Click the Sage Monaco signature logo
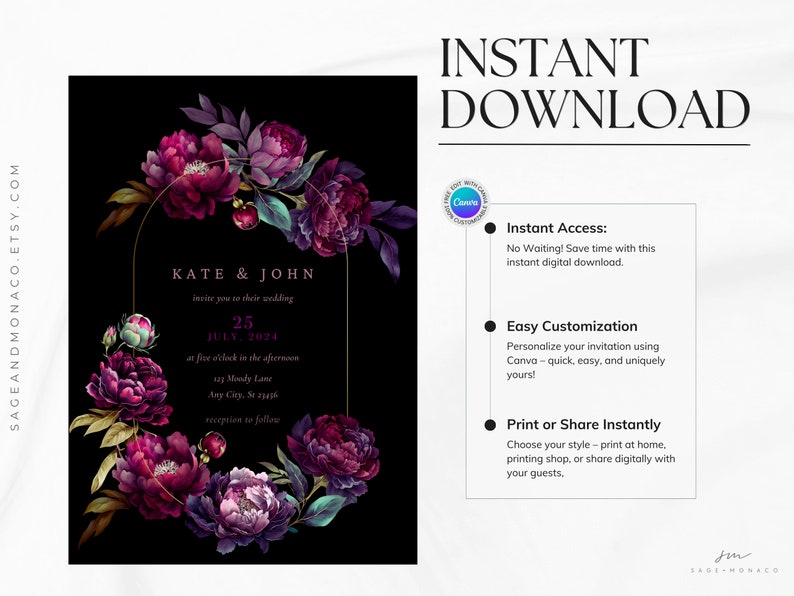Image resolution: width=794 pixels, height=596 pixels. (x=735, y=561)
